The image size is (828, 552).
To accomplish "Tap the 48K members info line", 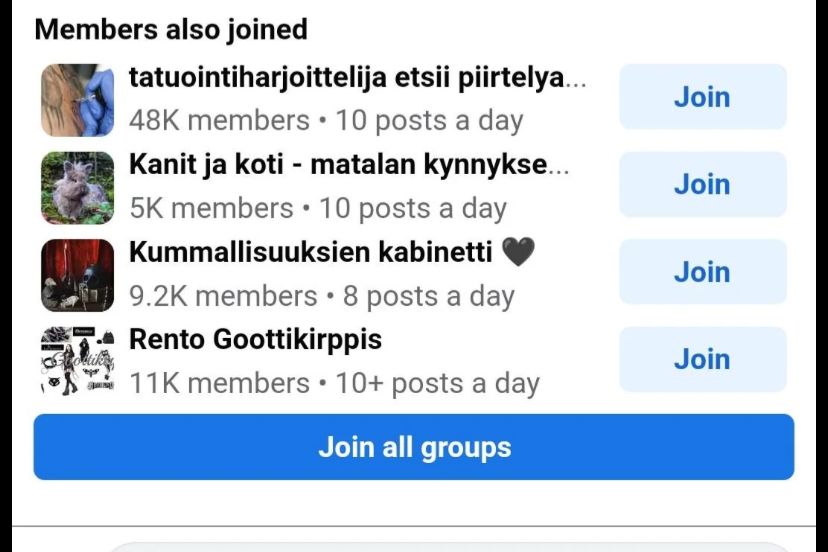I will (x=326, y=121).
